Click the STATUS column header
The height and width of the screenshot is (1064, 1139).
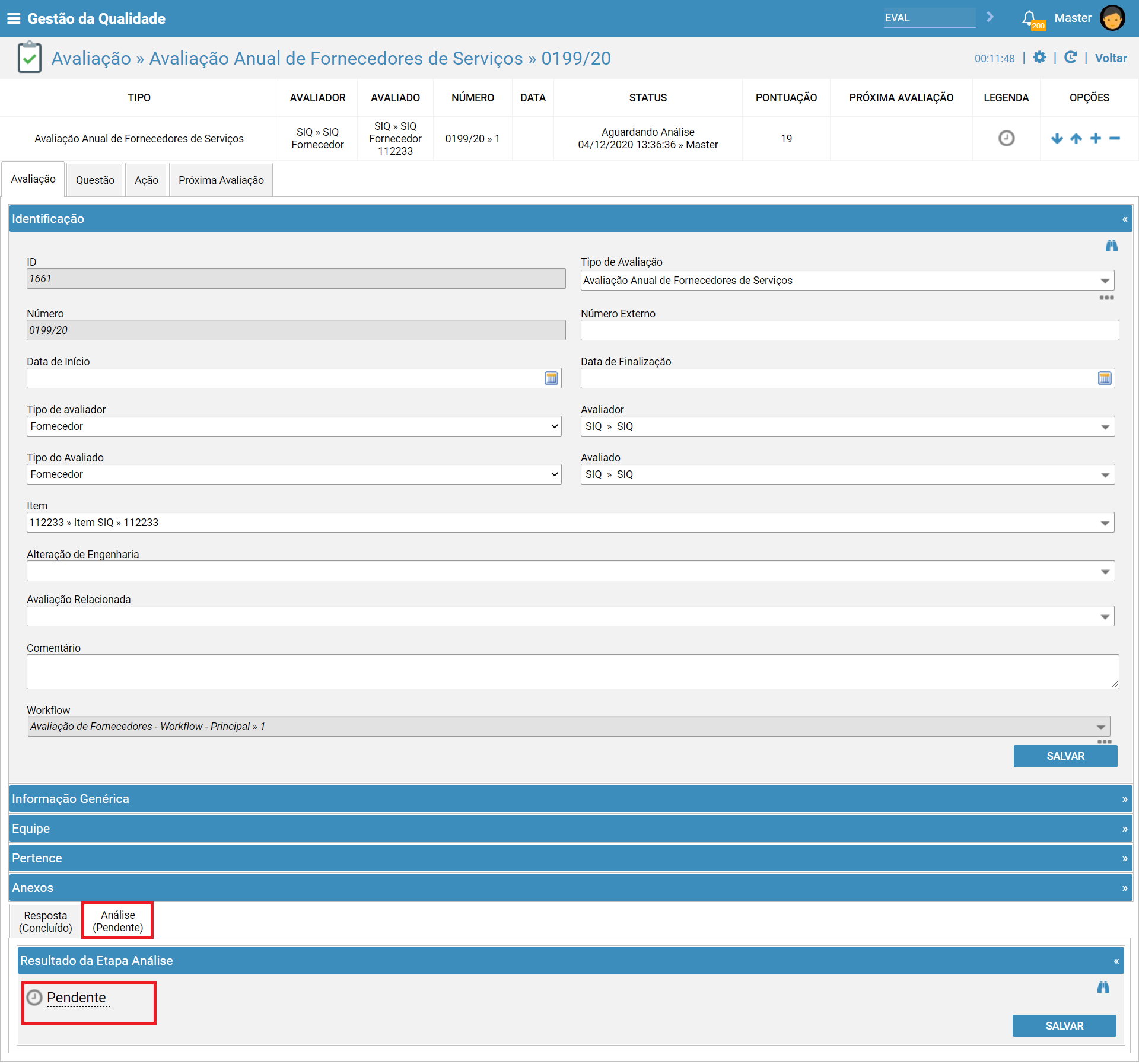click(x=648, y=98)
